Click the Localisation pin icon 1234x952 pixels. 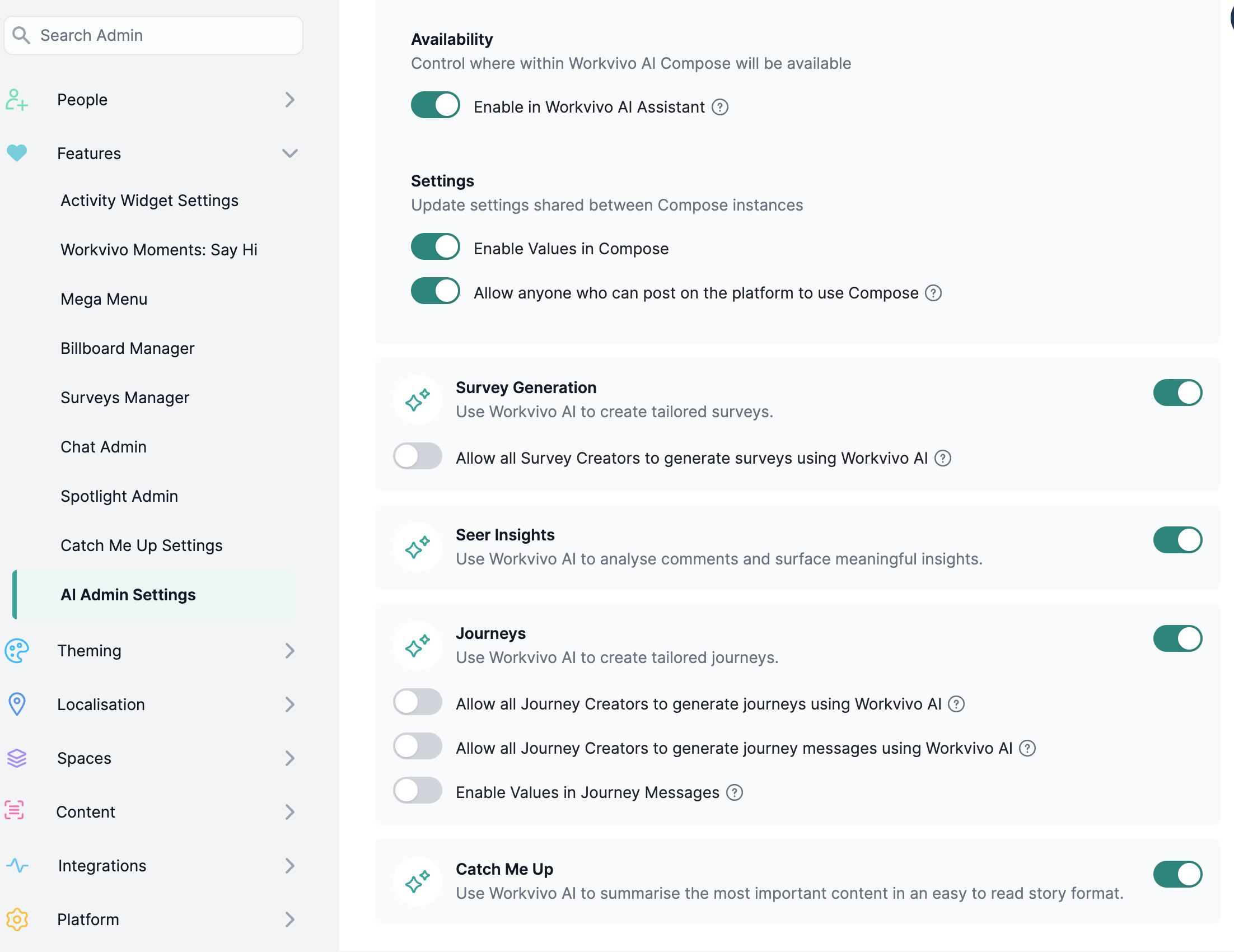[x=17, y=704]
